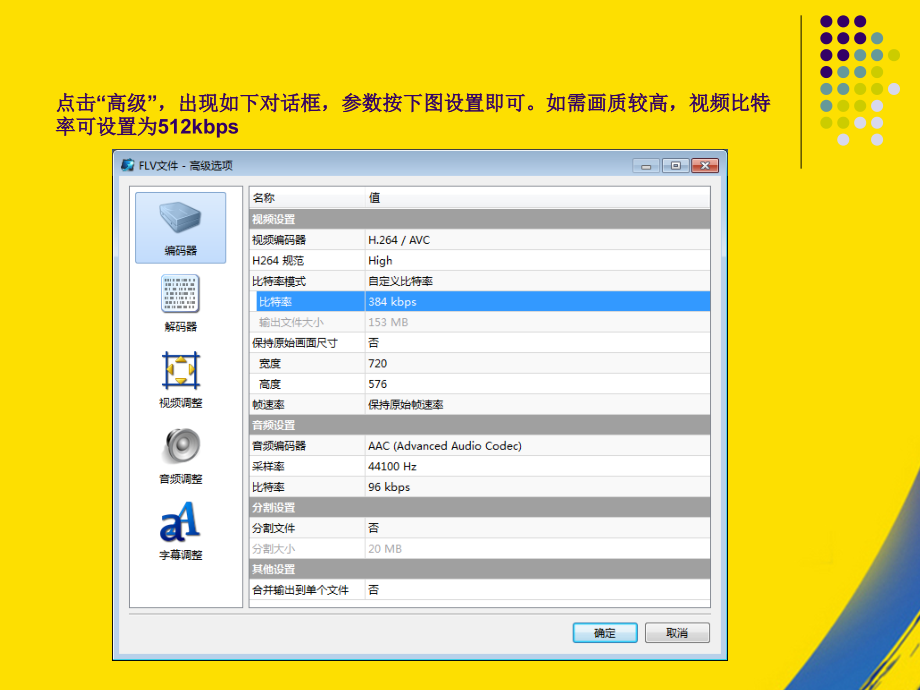Select the 分割文件 row label

(x=274, y=528)
